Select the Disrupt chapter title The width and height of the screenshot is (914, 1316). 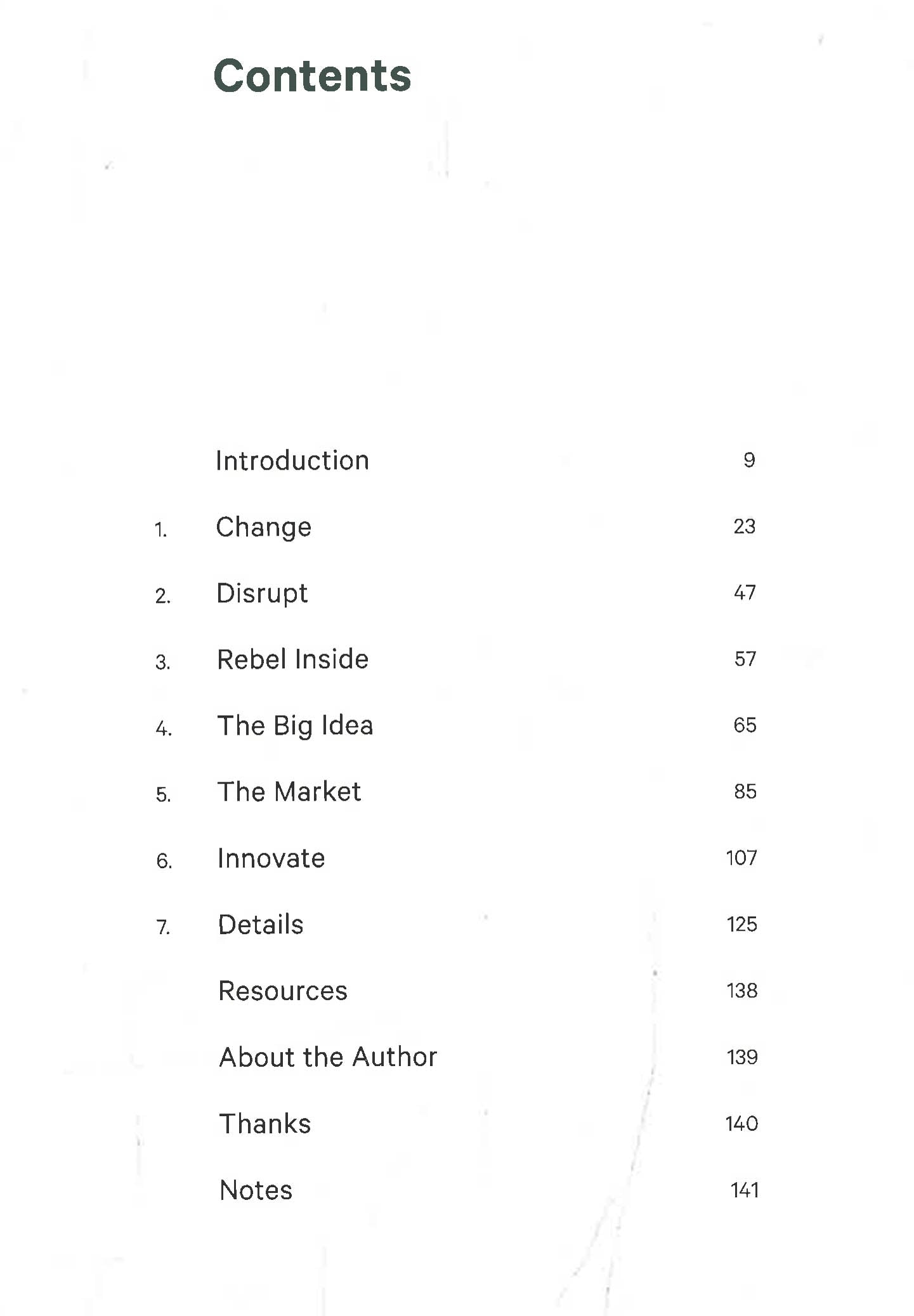pyautogui.click(x=262, y=594)
